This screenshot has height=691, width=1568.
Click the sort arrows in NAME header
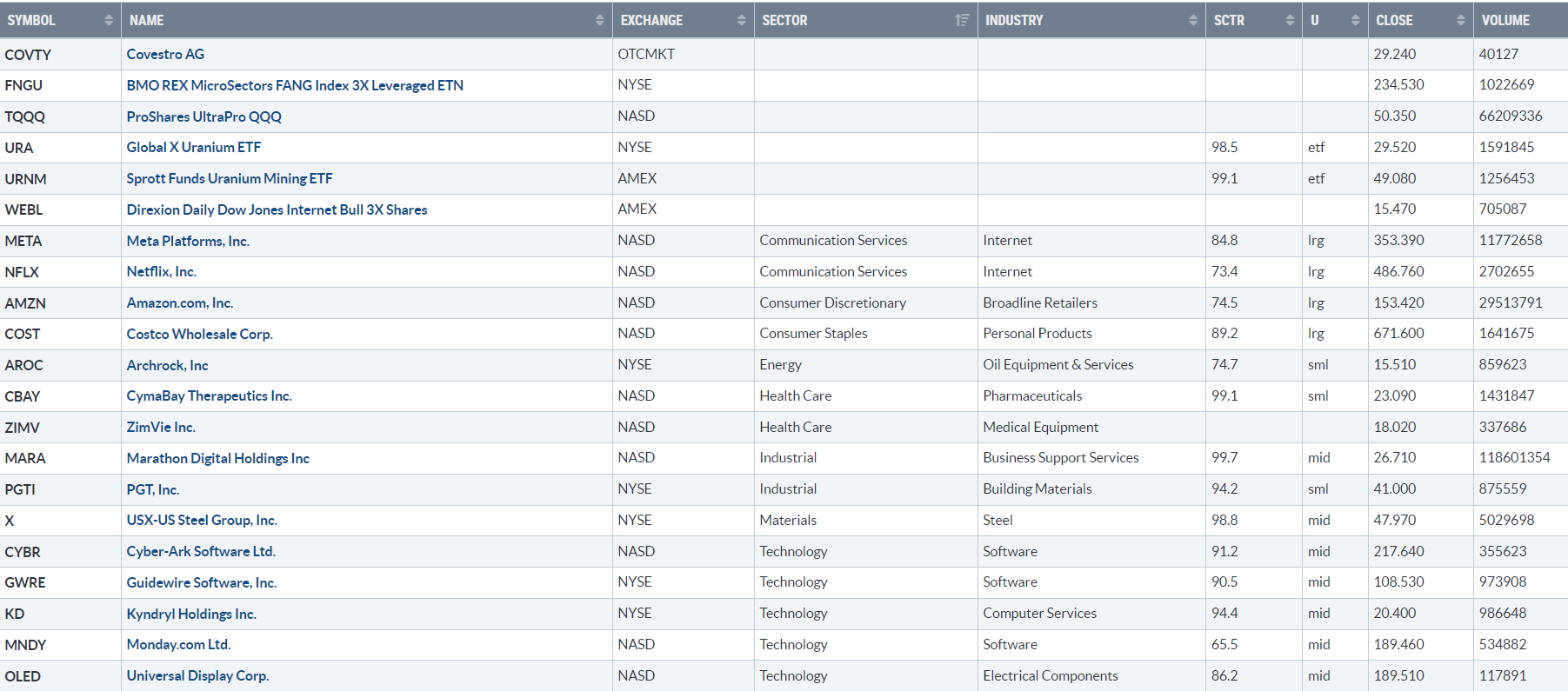[599, 20]
